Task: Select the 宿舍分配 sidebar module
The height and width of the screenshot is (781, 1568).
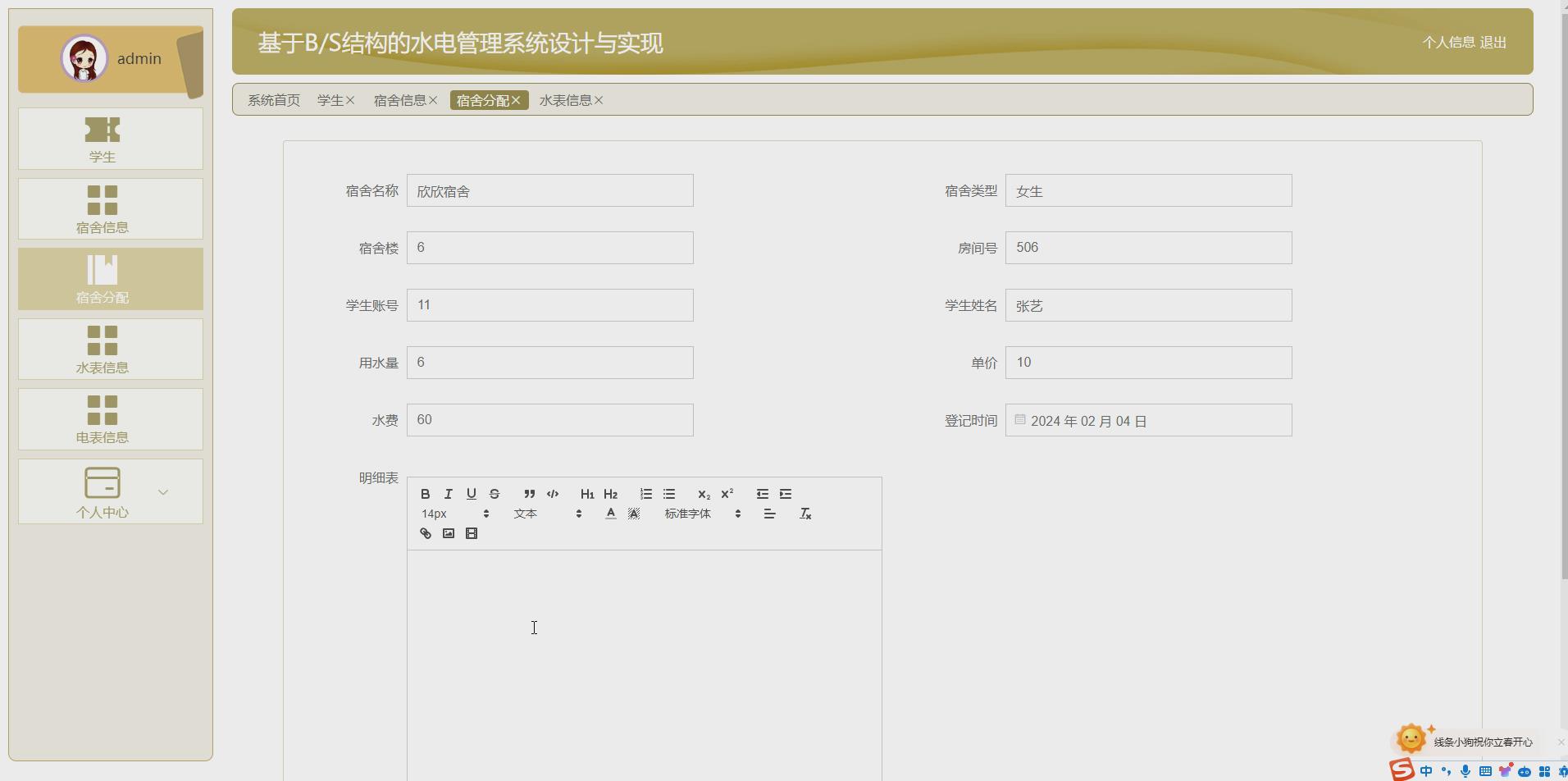Action: pos(111,279)
